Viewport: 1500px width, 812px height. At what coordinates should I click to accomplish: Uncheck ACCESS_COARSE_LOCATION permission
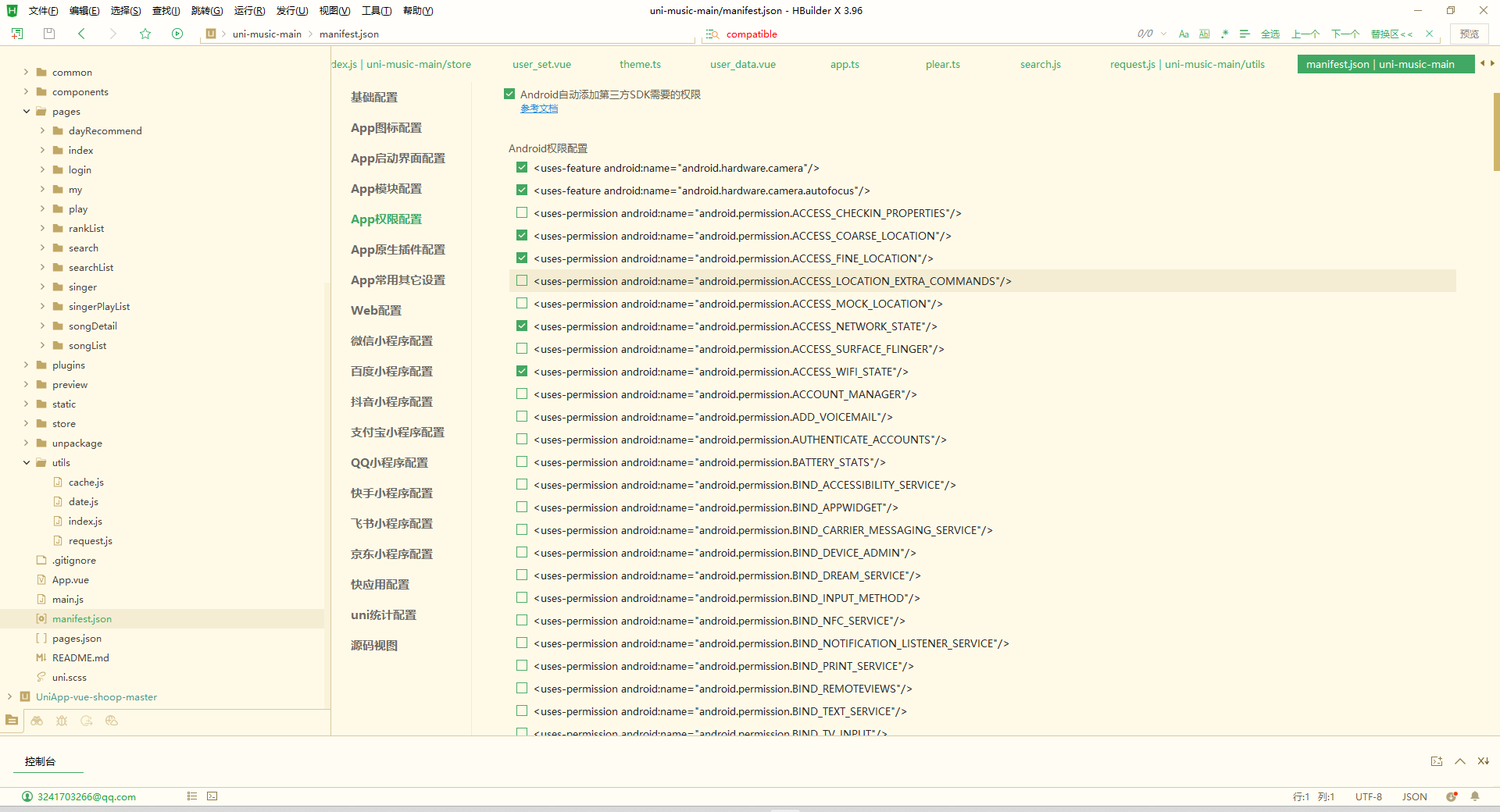coord(522,235)
